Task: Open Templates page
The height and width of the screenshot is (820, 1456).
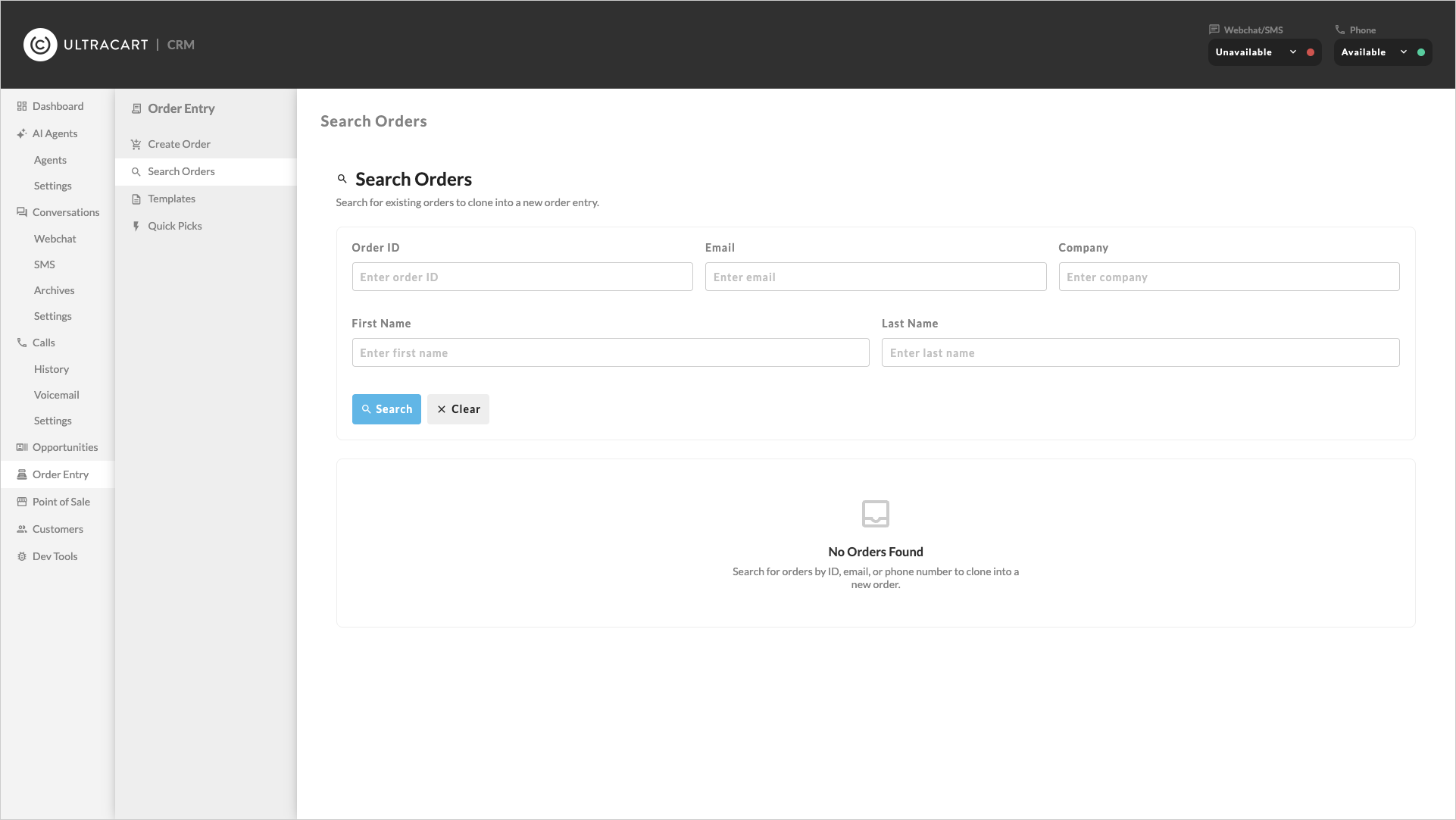Action: coord(205,199)
